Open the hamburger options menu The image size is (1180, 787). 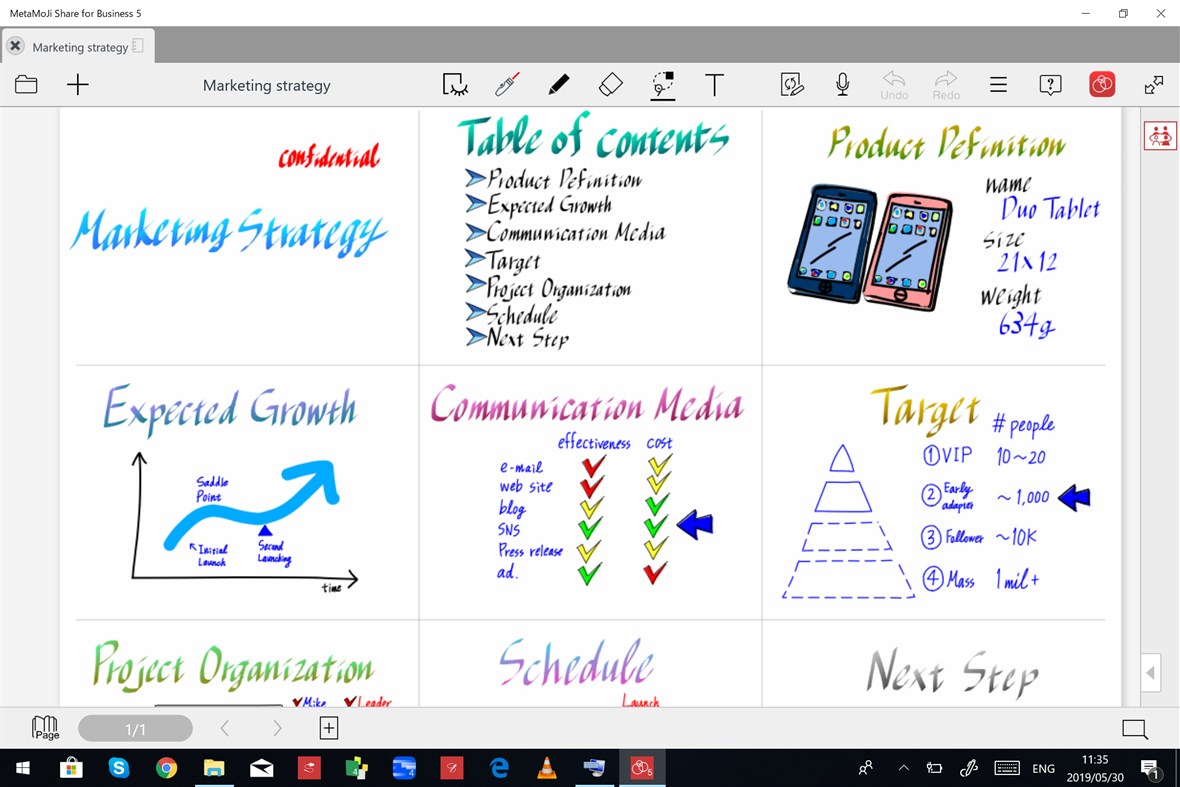pos(998,84)
